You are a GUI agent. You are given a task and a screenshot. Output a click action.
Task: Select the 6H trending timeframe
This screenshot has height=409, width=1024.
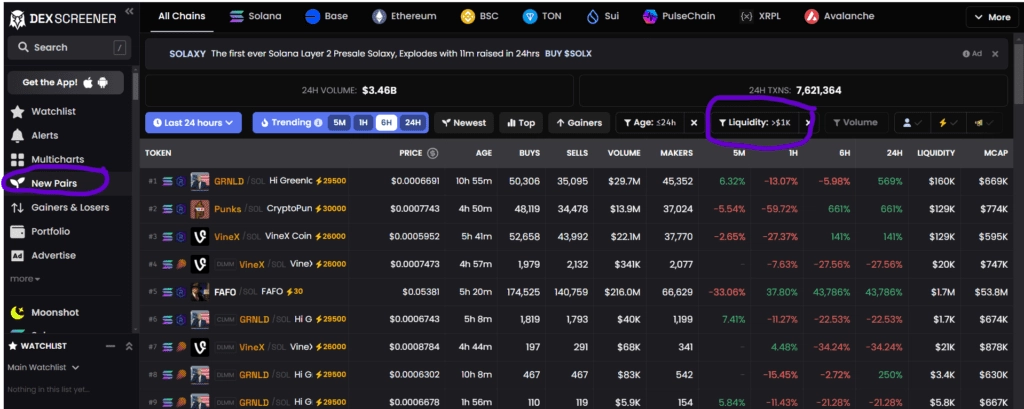(386, 123)
